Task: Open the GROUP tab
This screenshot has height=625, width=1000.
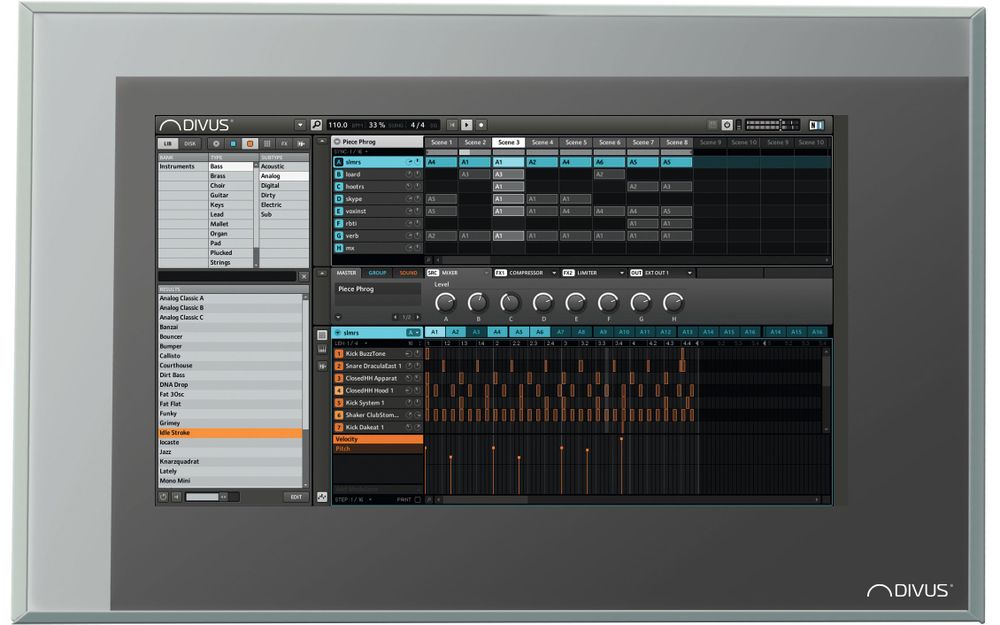Action: coord(377,273)
